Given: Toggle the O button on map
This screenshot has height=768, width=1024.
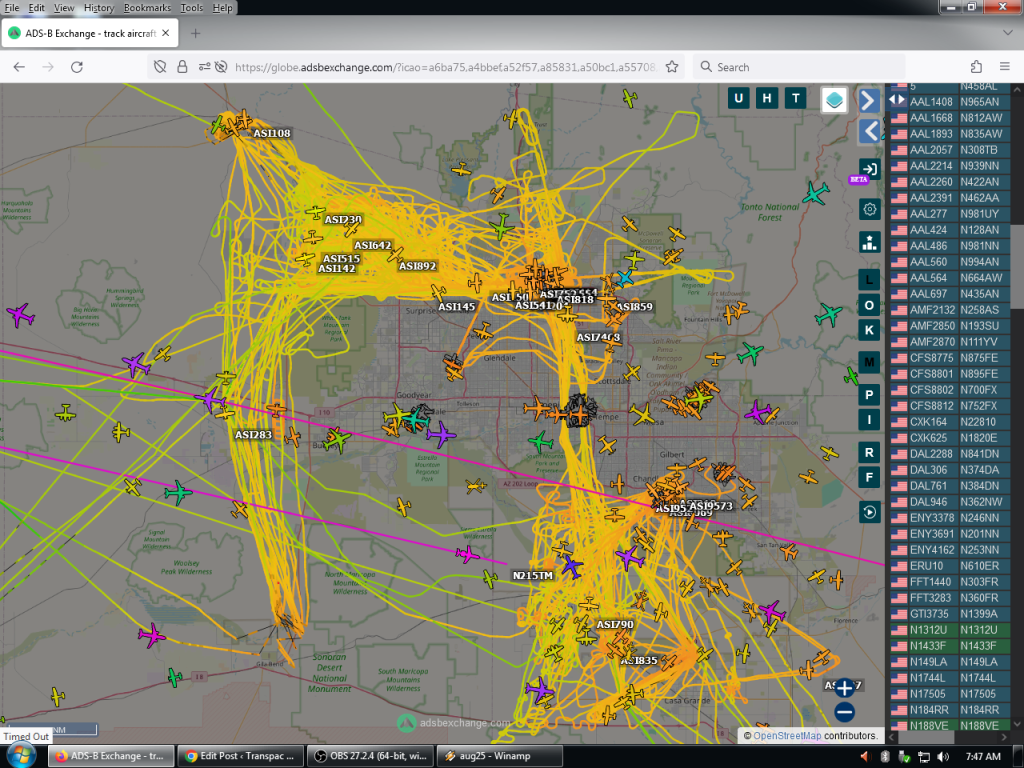Looking at the screenshot, I should pos(869,305).
